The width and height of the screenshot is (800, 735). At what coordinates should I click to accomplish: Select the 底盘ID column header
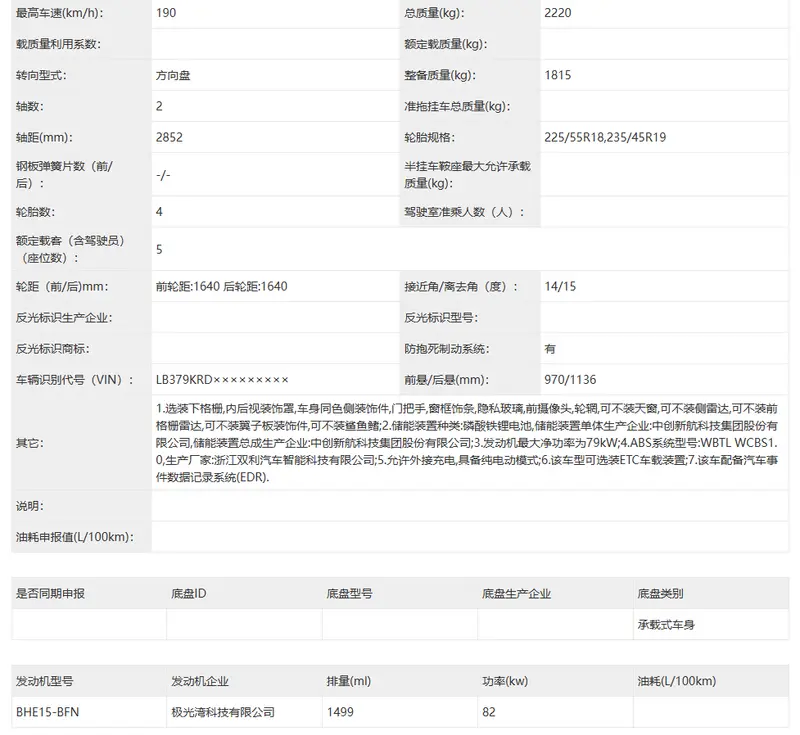(189, 593)
